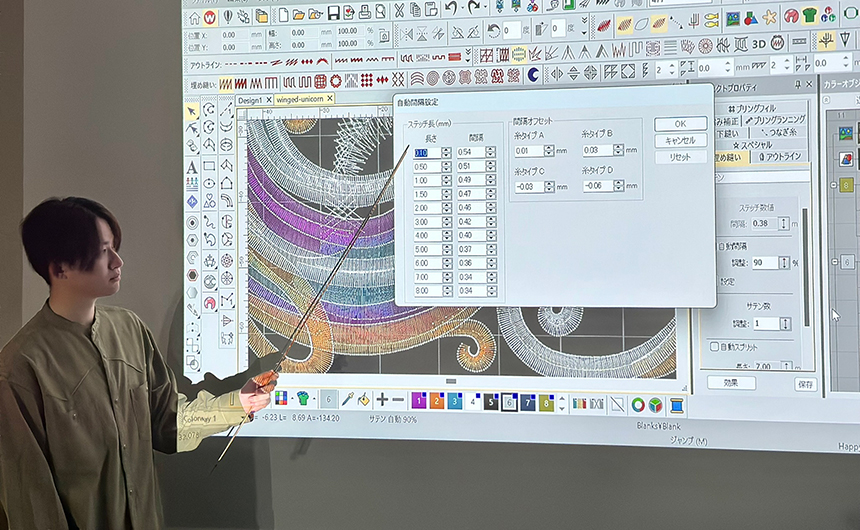Click the blue crescent moon stitch icon

533,75
